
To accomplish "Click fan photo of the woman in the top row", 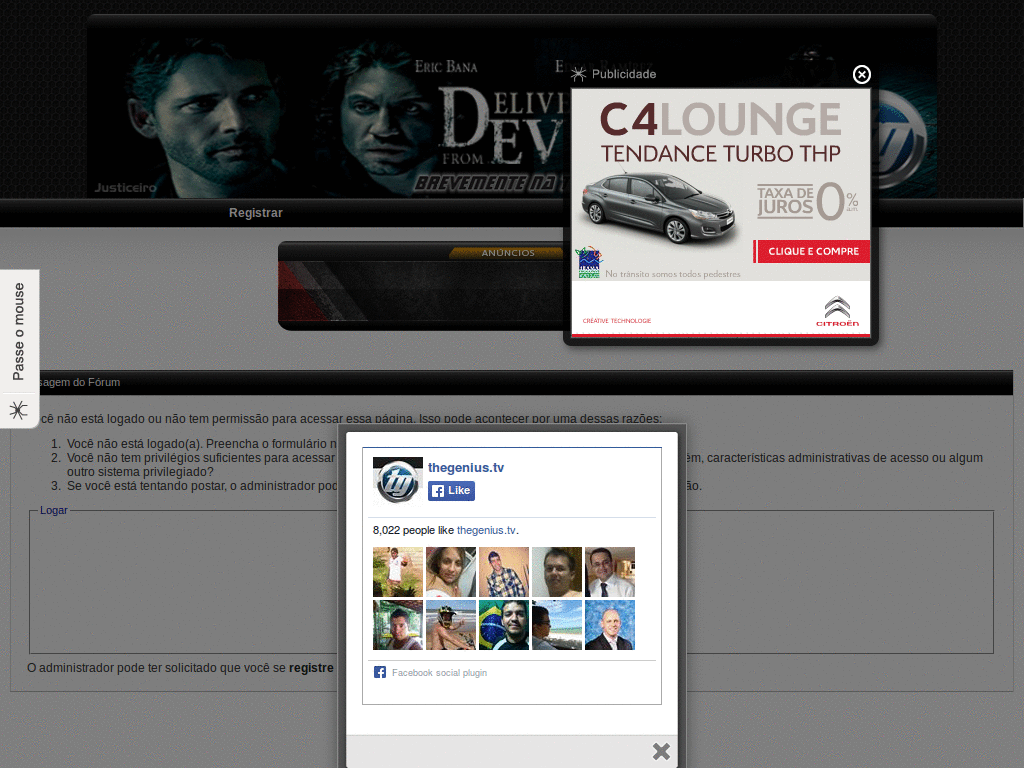I will (x=451, y=572).
